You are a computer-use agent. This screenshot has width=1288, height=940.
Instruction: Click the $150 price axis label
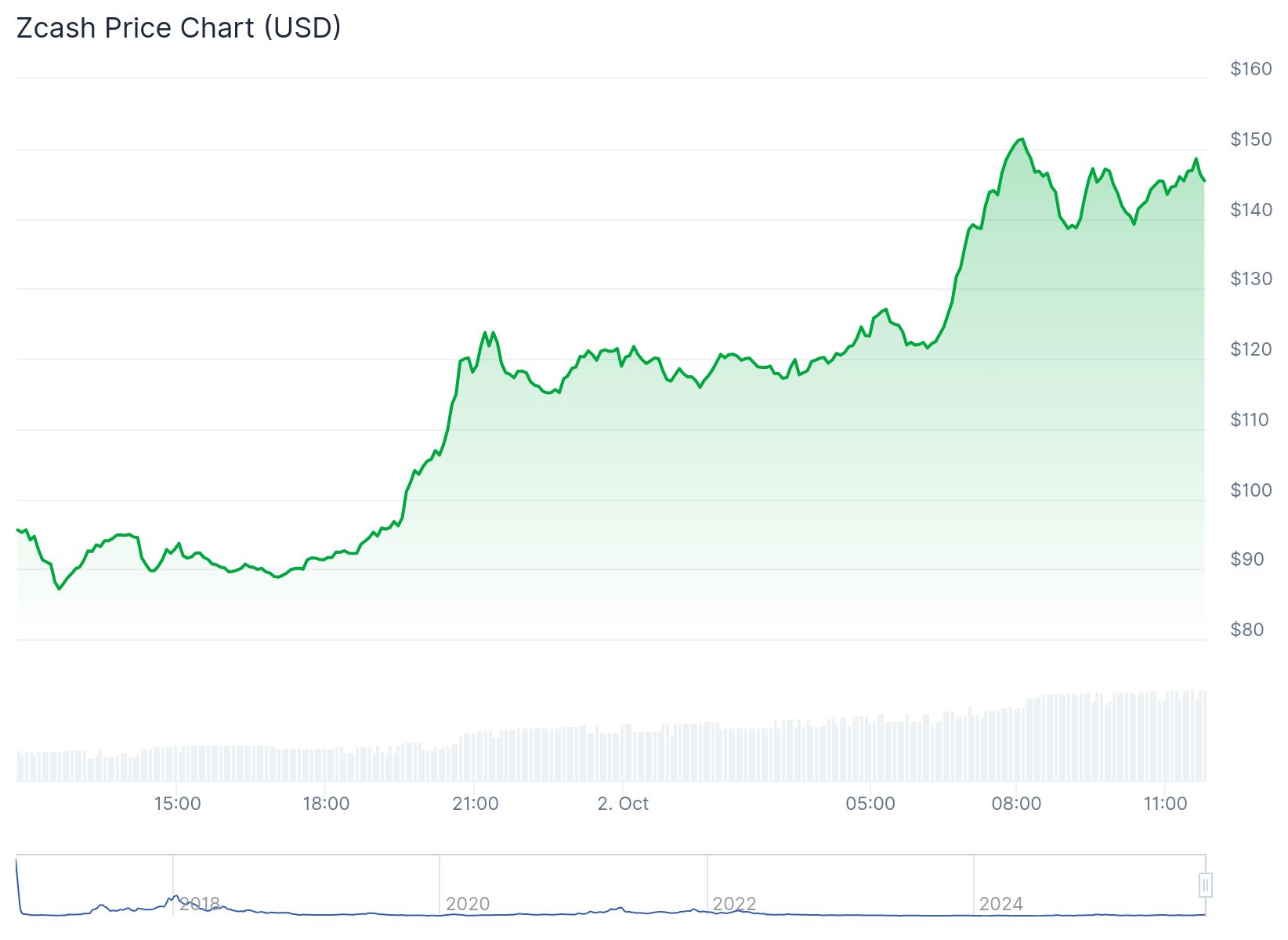coord(1250,139)
